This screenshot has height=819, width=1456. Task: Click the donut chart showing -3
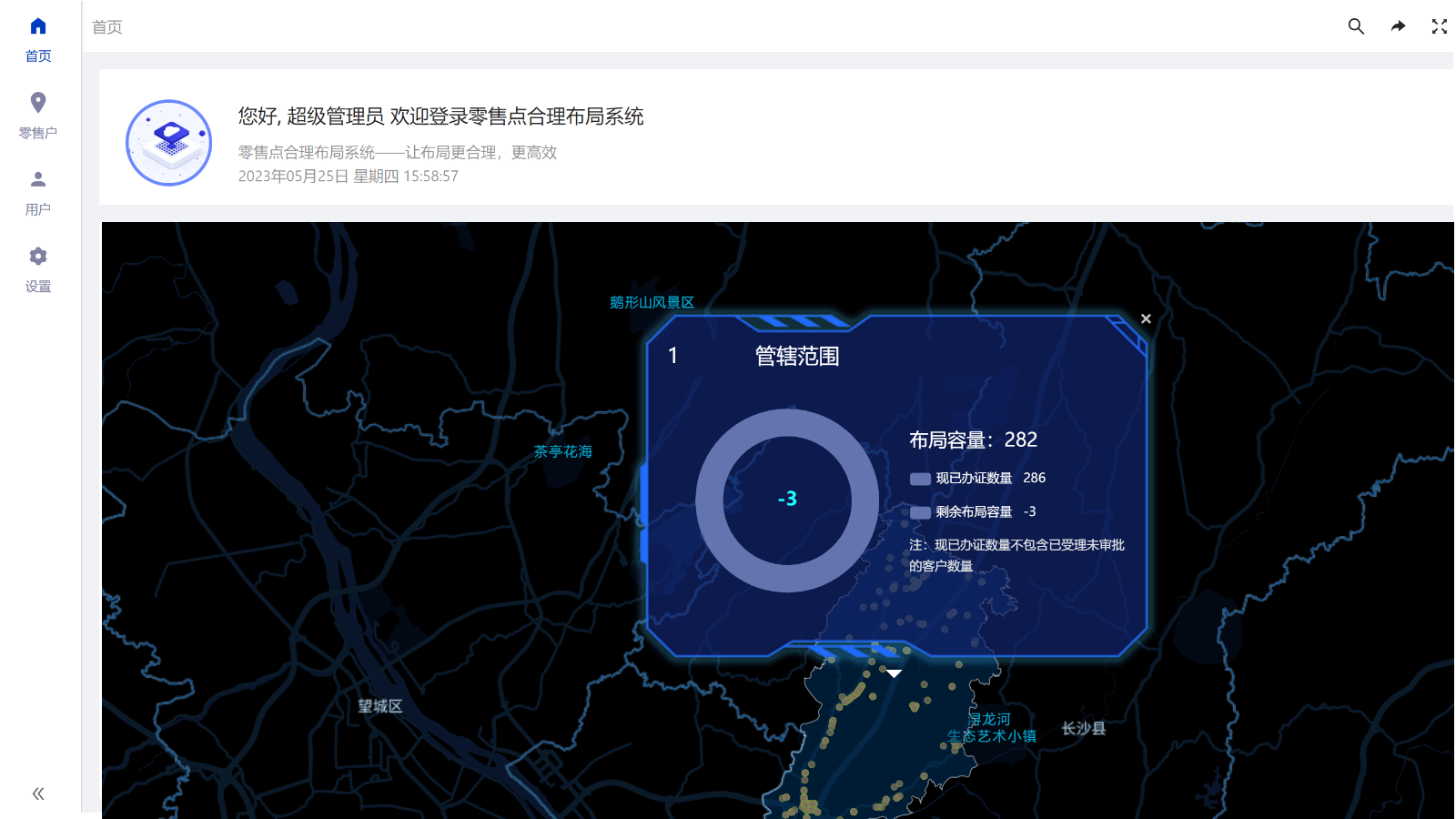(x=787, y=499)
